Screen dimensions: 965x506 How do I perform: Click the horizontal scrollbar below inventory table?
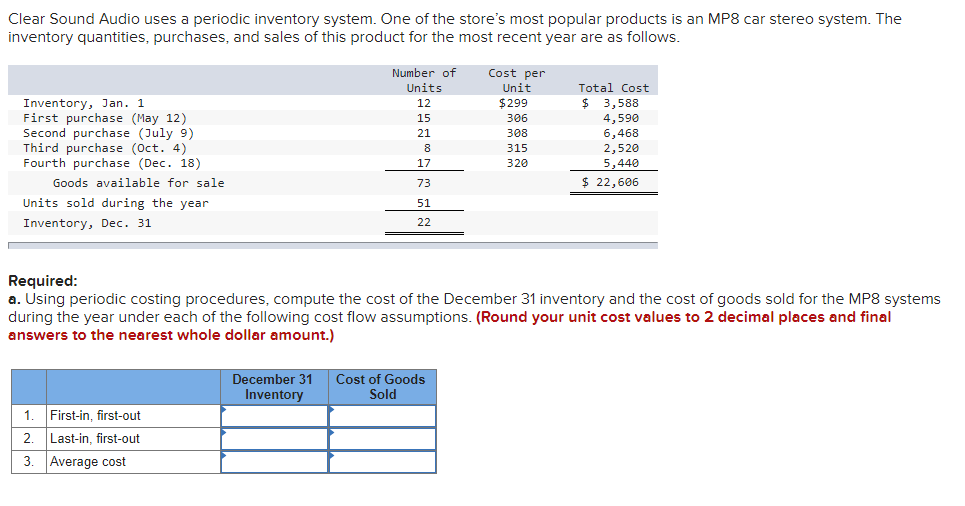pyautogui.click(x=333, y=245)
